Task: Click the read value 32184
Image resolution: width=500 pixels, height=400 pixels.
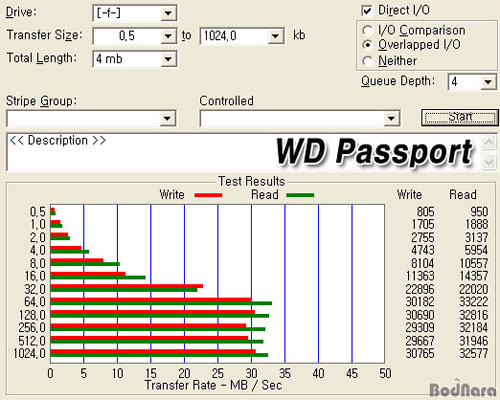Action: point(474,328)
